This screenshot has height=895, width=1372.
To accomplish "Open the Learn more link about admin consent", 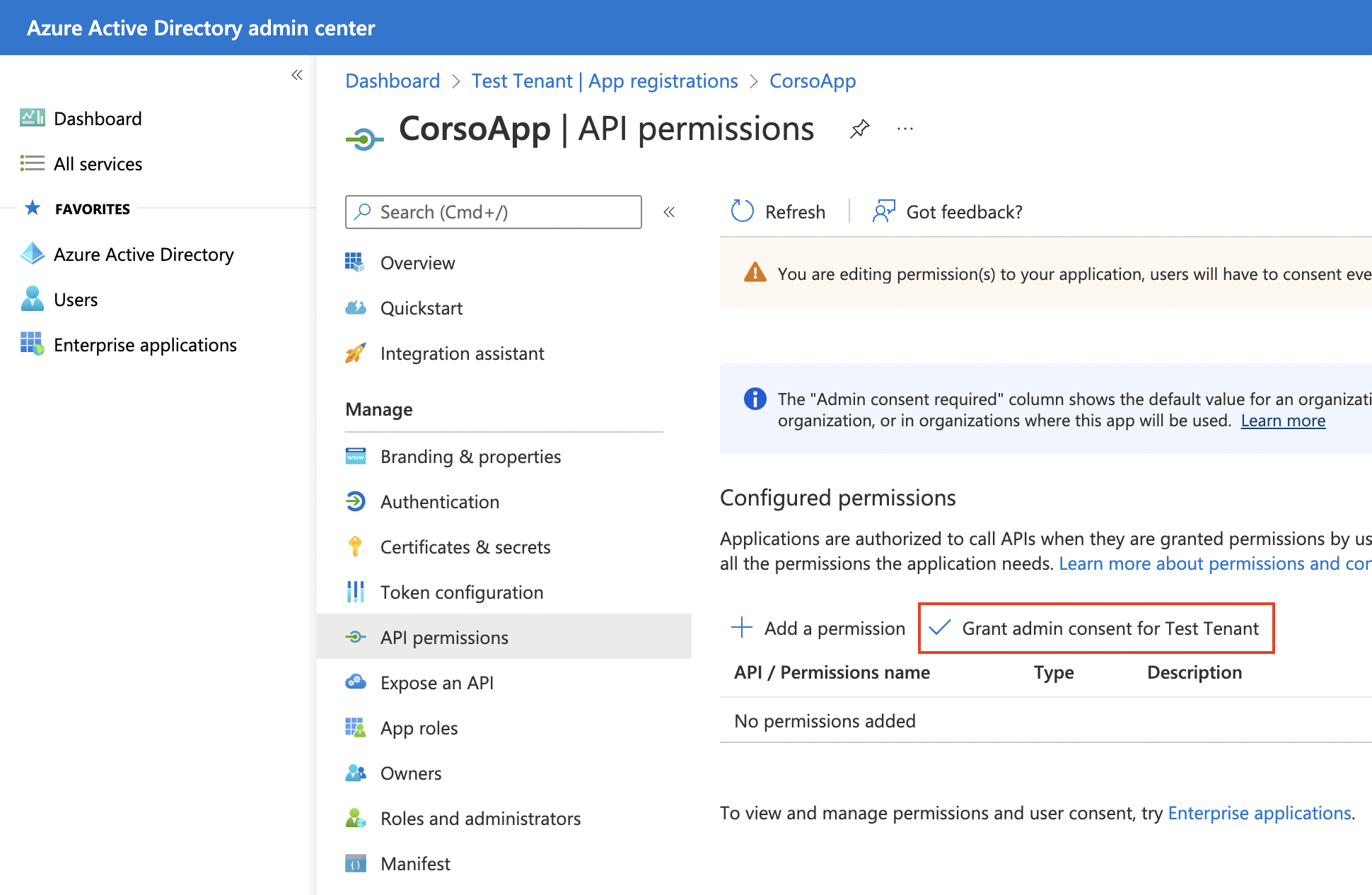I will pyautogui.click(x=1282, y=420).
